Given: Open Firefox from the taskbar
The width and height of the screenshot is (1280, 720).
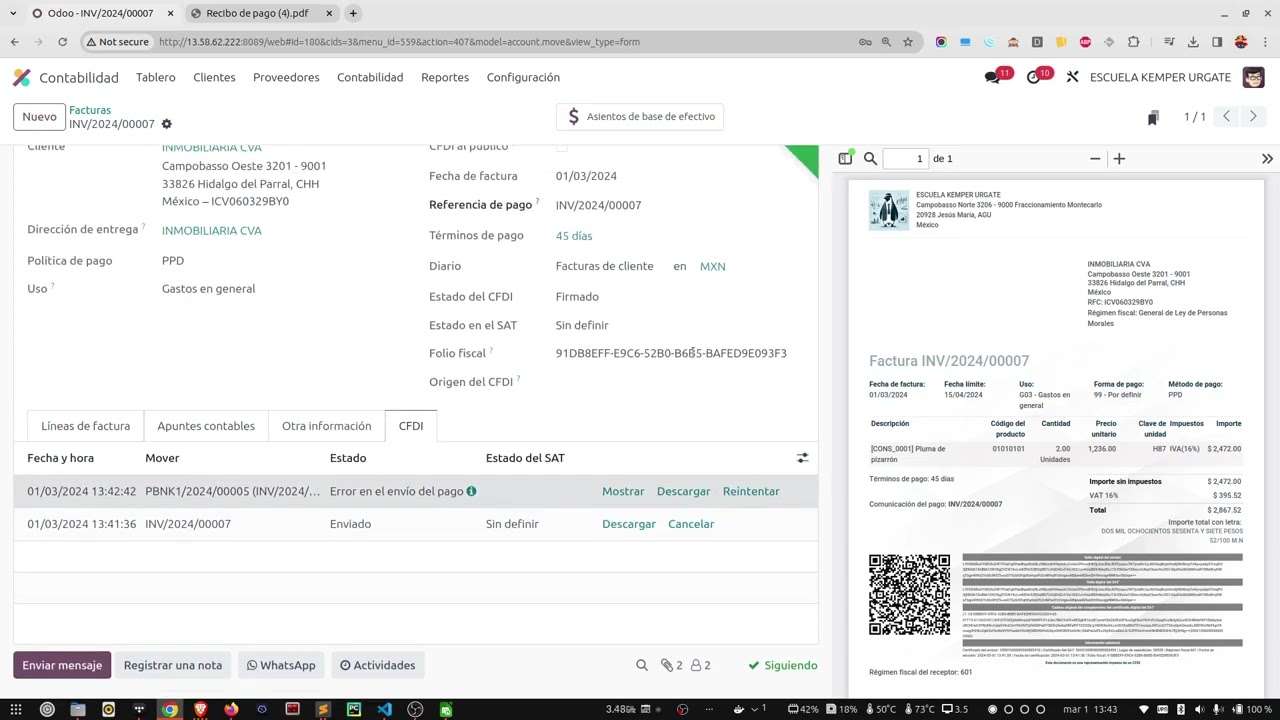Looking at the screenshot, I should point(231,710).
